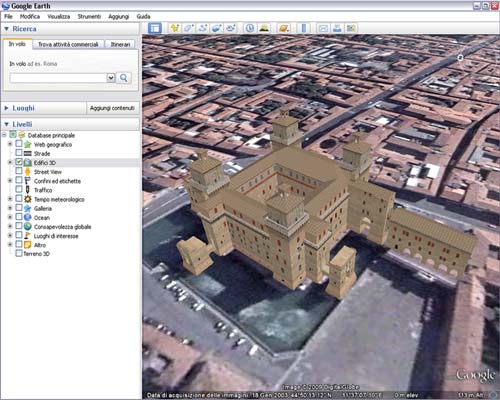Open the Modifica menu
The image size is (500, 400).
pyautogui.click(x=30, y=16)
